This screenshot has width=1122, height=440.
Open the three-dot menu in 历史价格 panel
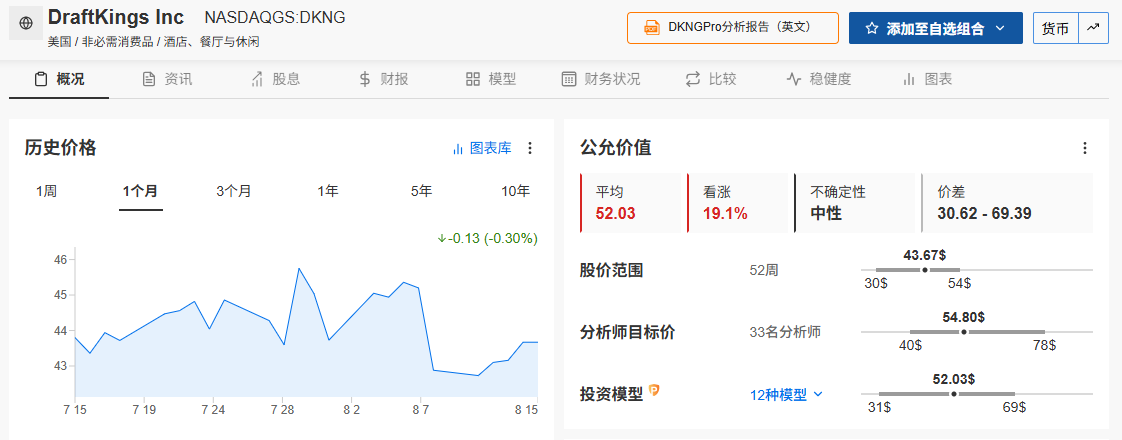click(530, 148)
